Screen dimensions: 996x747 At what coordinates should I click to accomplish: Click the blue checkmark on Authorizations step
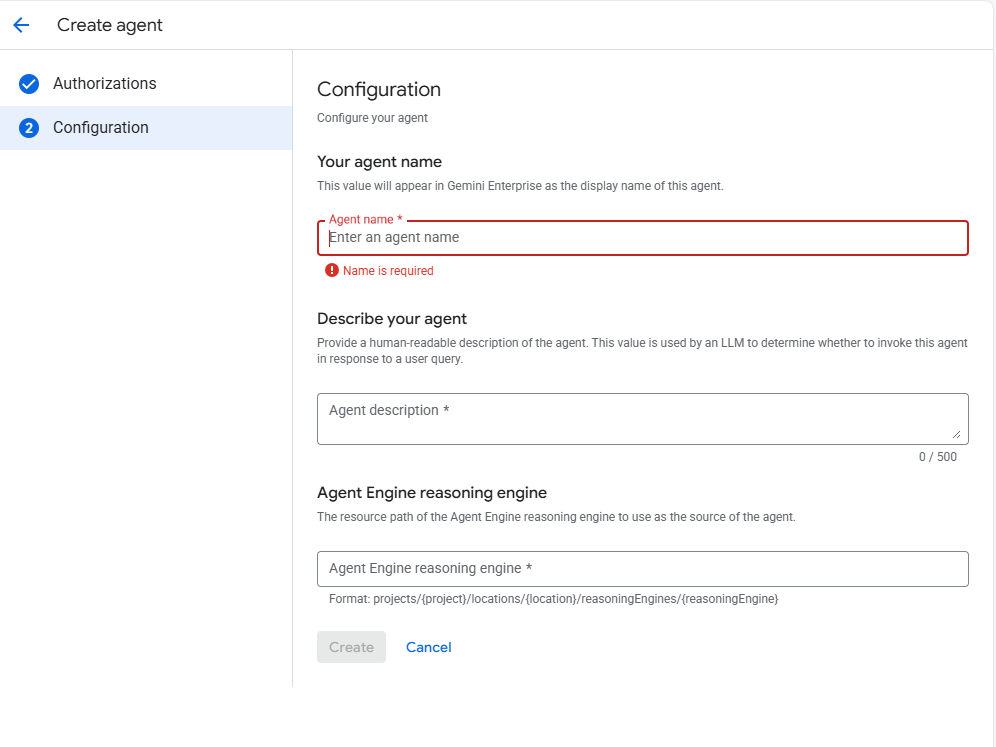pyautogui.click(x=29, y=84)
